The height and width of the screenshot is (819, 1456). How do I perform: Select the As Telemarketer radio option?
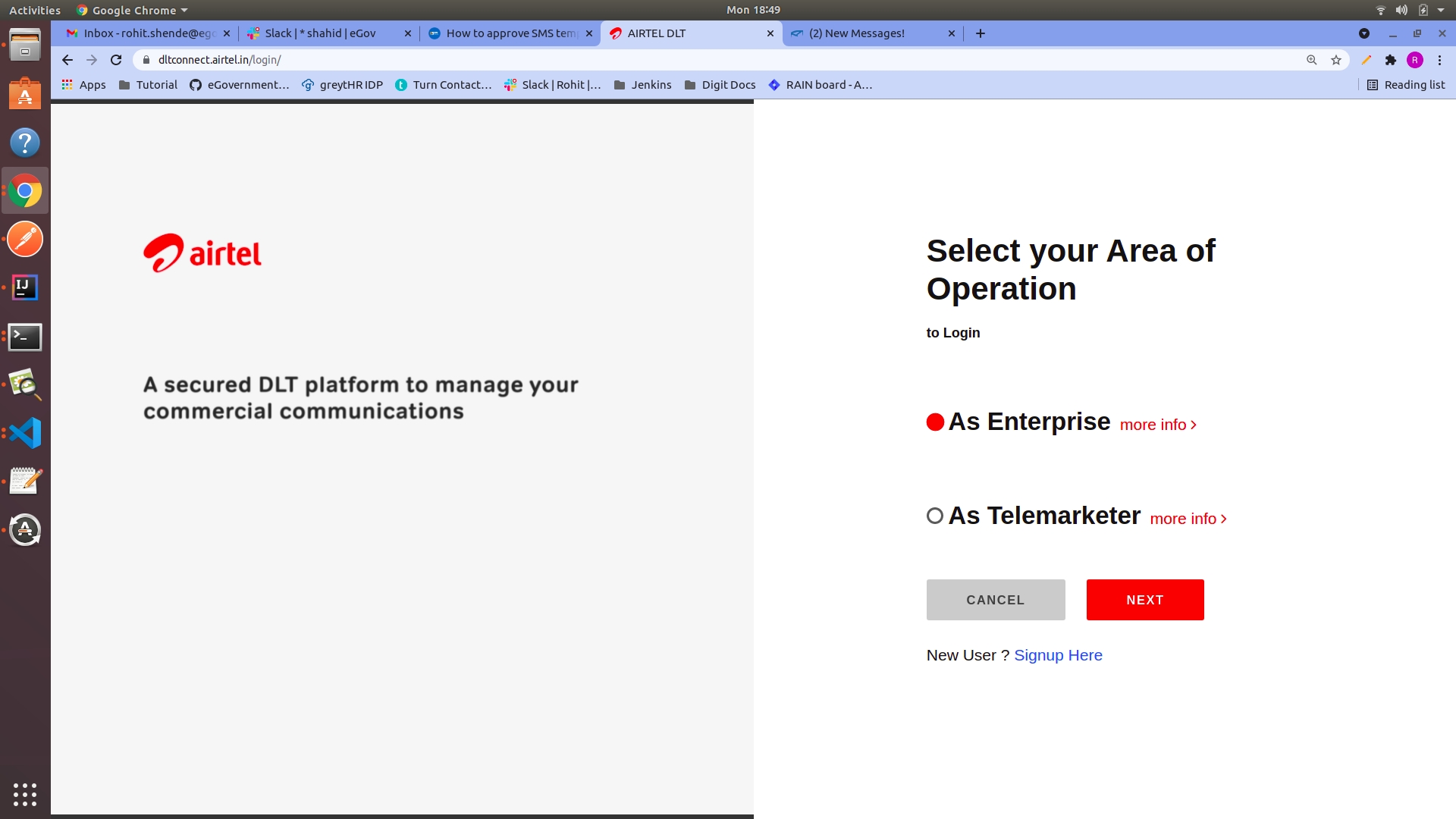point(935,516)
